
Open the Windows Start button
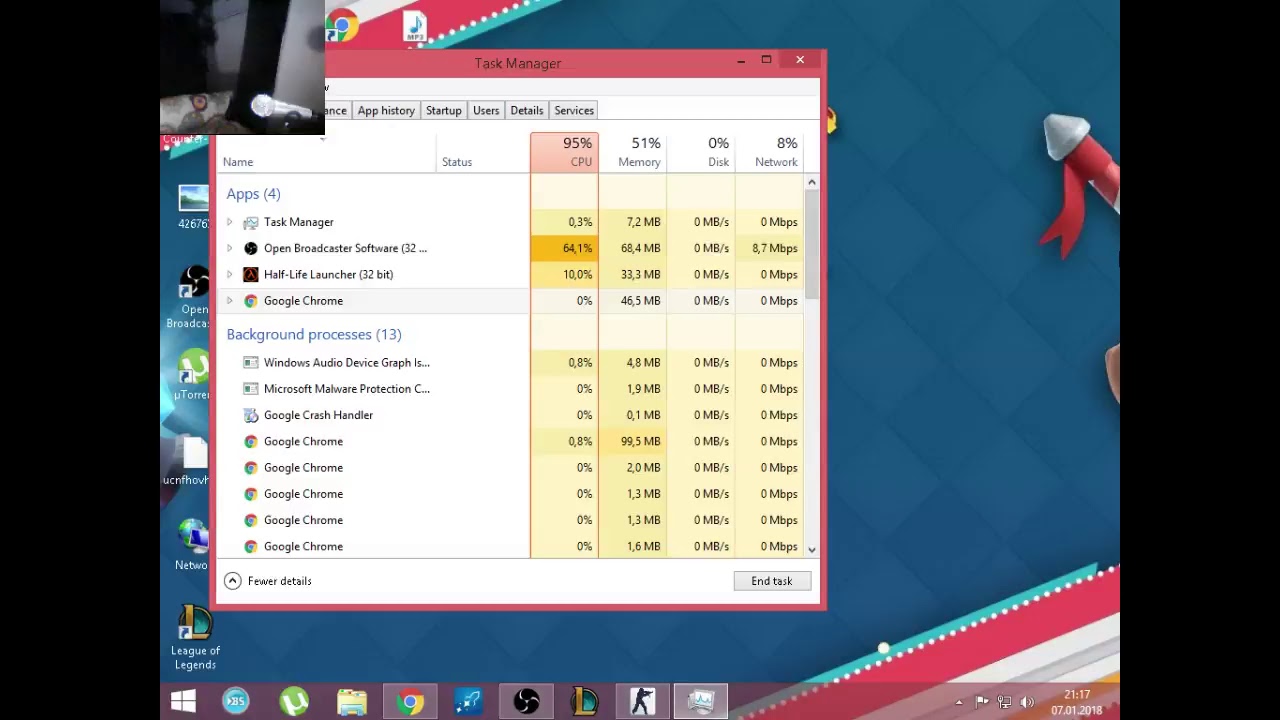(x=183, y=701)
